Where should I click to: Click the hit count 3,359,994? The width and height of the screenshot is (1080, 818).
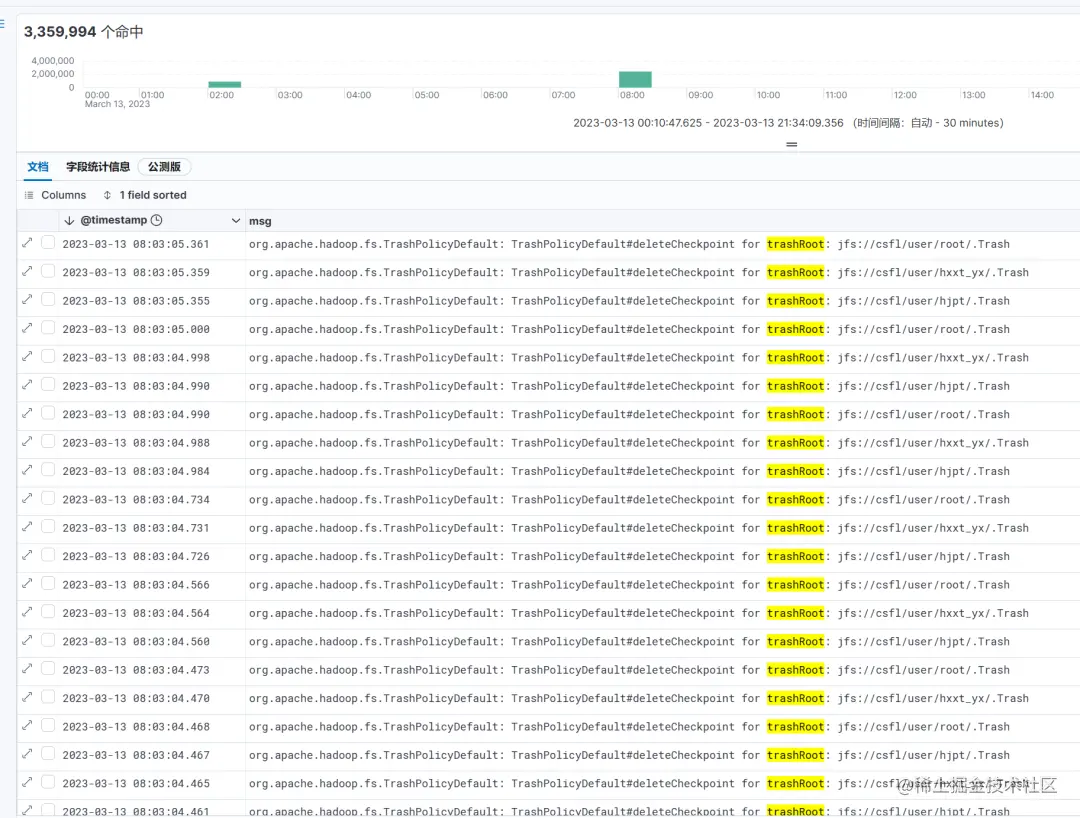pyautogui.click(x=60, y=32)
